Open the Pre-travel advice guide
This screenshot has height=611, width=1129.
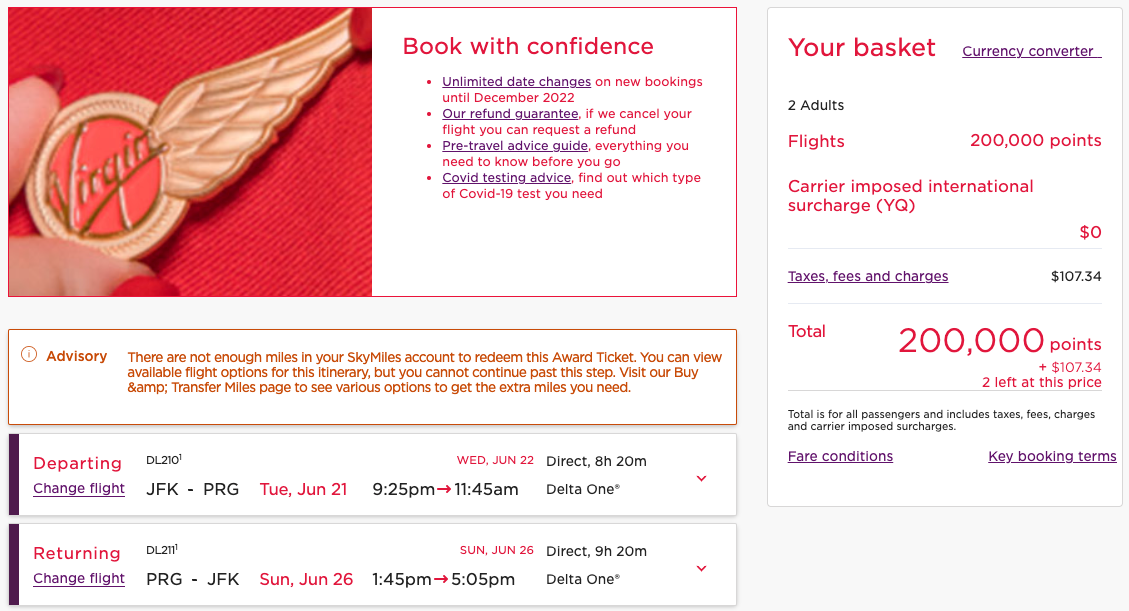click(514, 145)
